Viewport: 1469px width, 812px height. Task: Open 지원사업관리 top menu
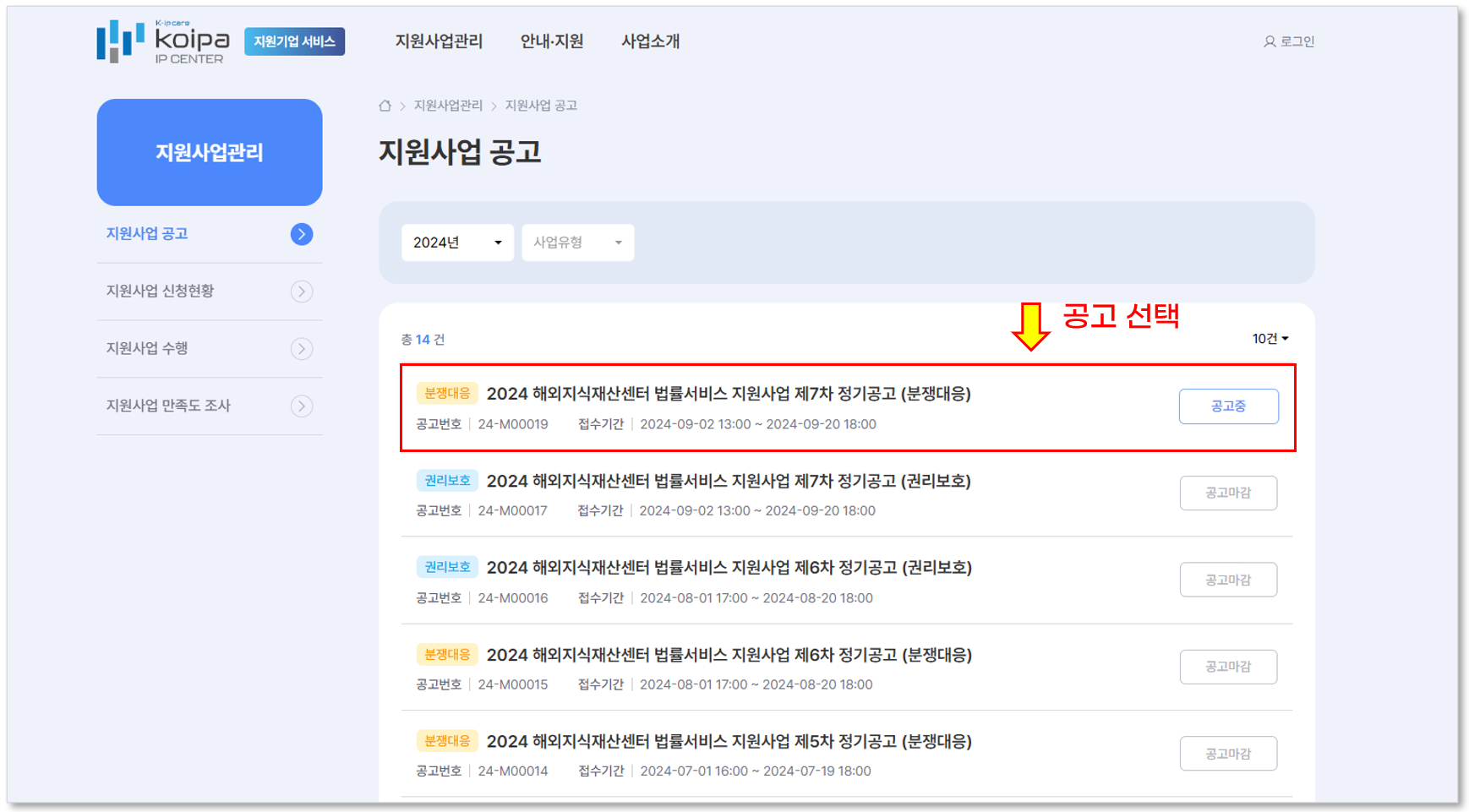pyautogui.click(x=440, y=41)
